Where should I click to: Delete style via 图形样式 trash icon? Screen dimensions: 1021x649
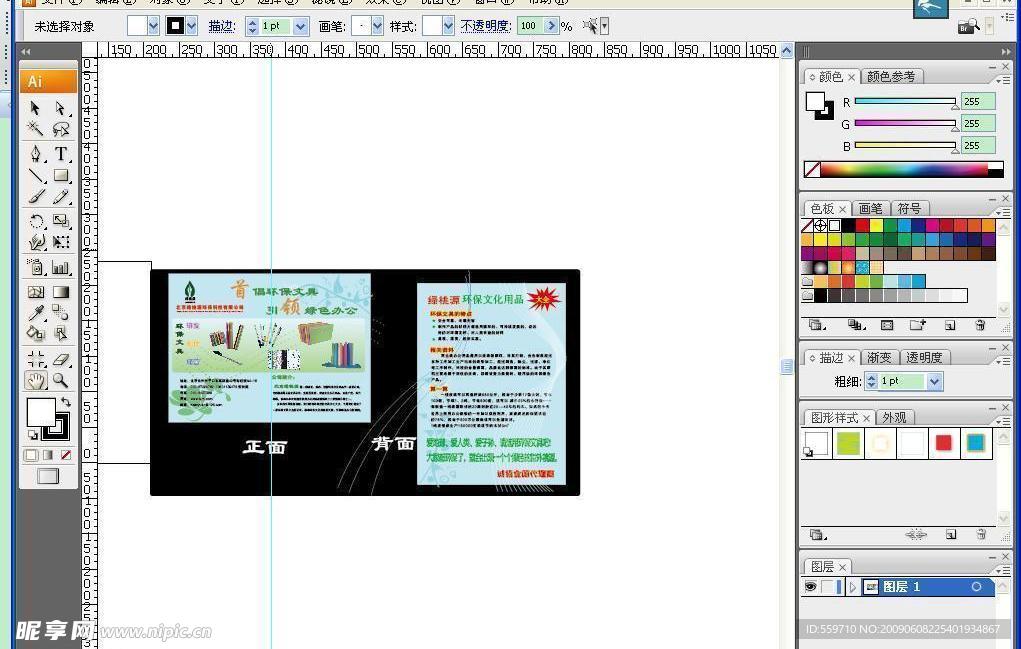981,534
